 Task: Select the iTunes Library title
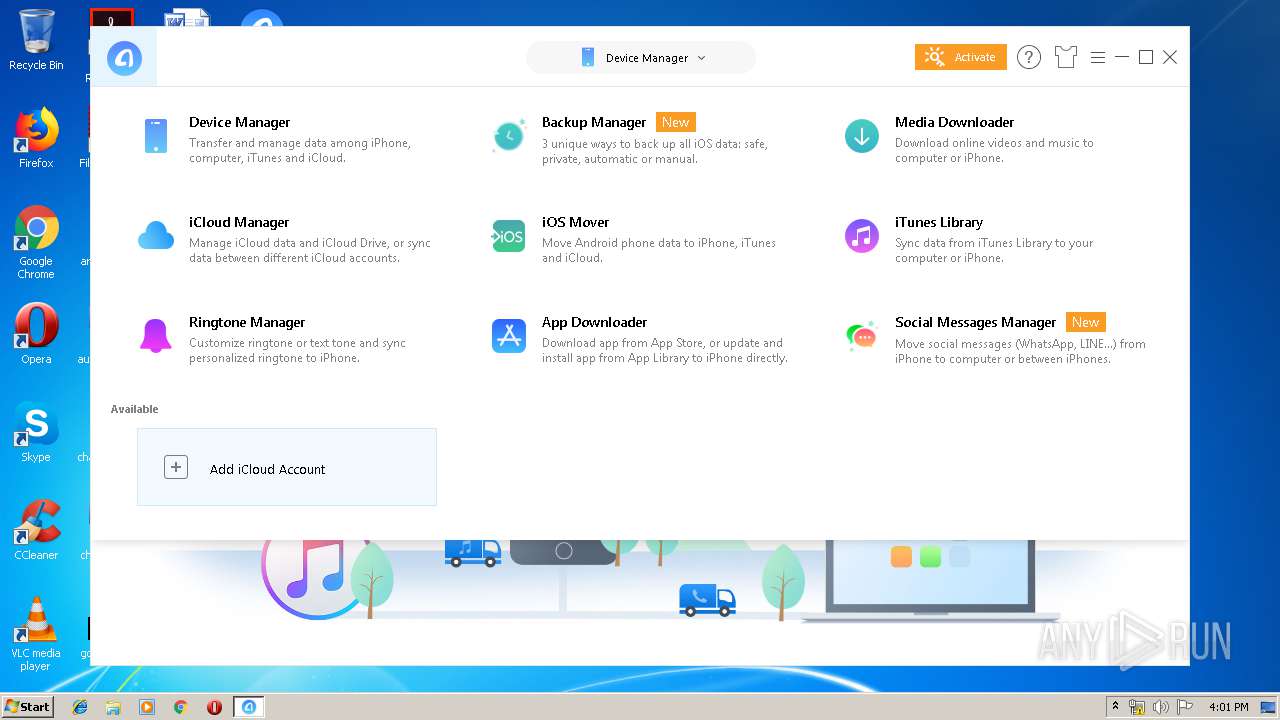coord(939,222)
